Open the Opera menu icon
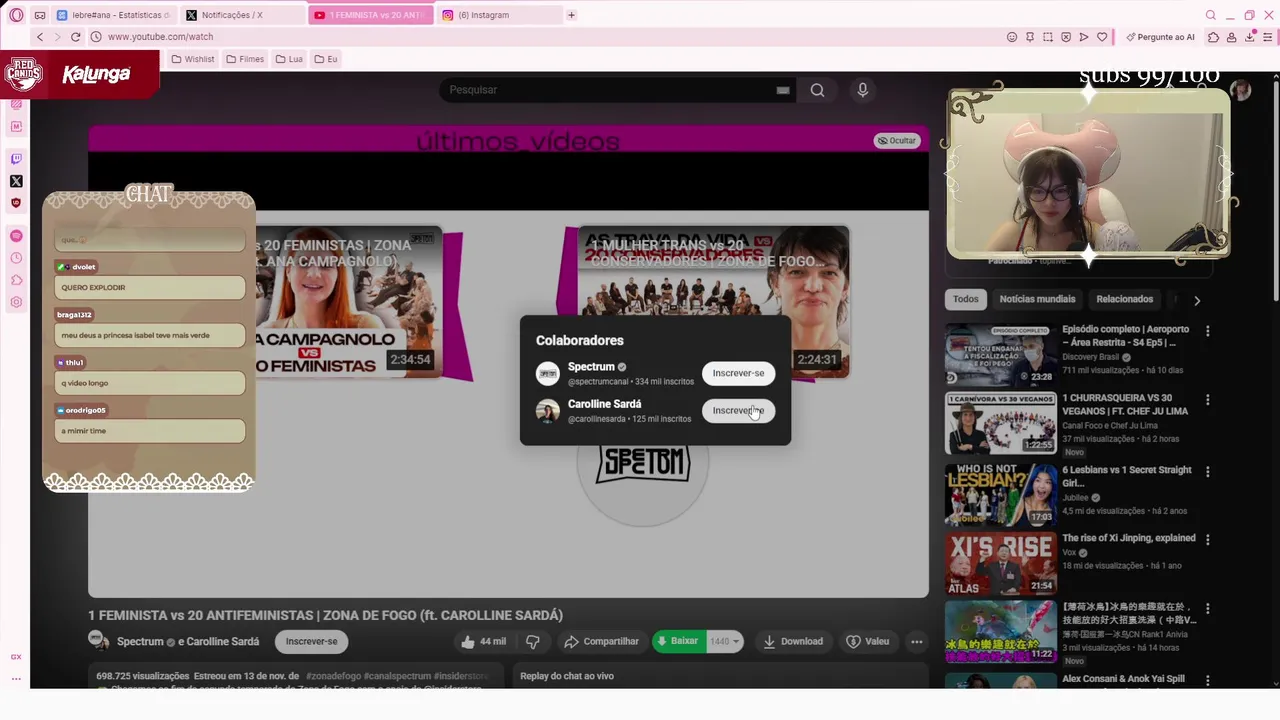This screenshot has width=1280, height=720. 16,15
